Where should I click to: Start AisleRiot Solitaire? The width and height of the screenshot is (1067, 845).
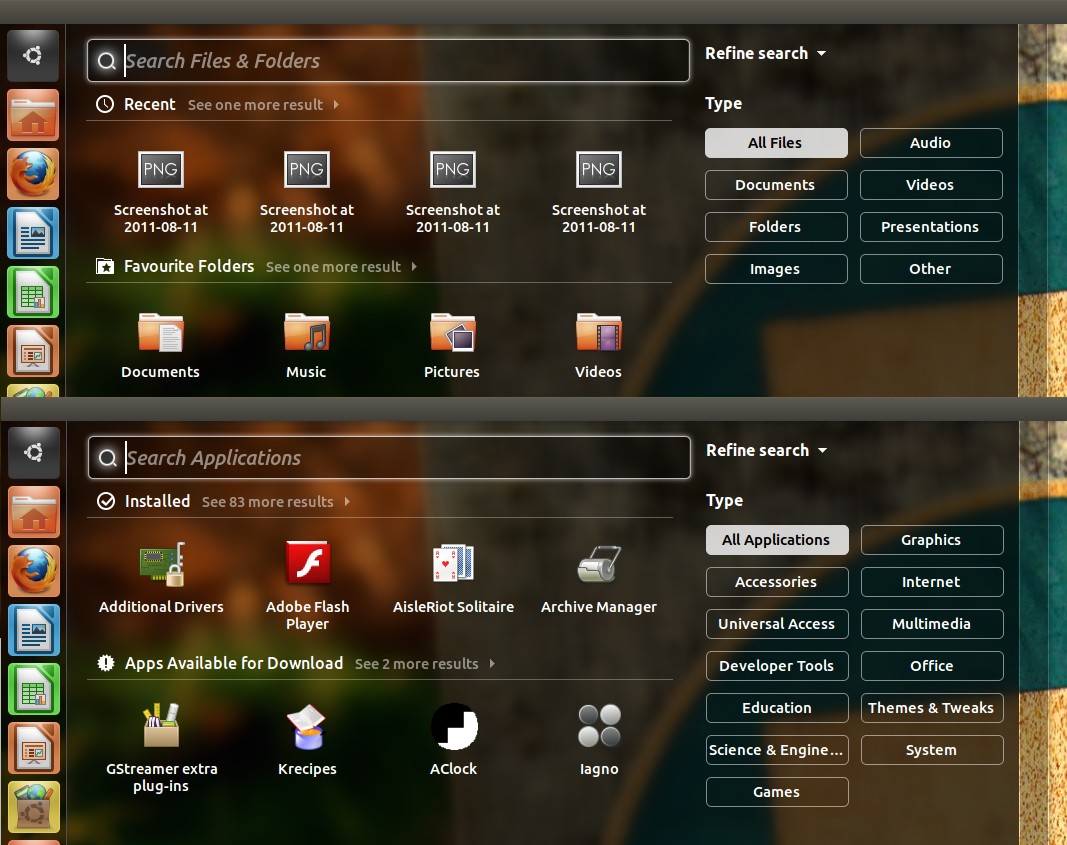tap(453, 563)
